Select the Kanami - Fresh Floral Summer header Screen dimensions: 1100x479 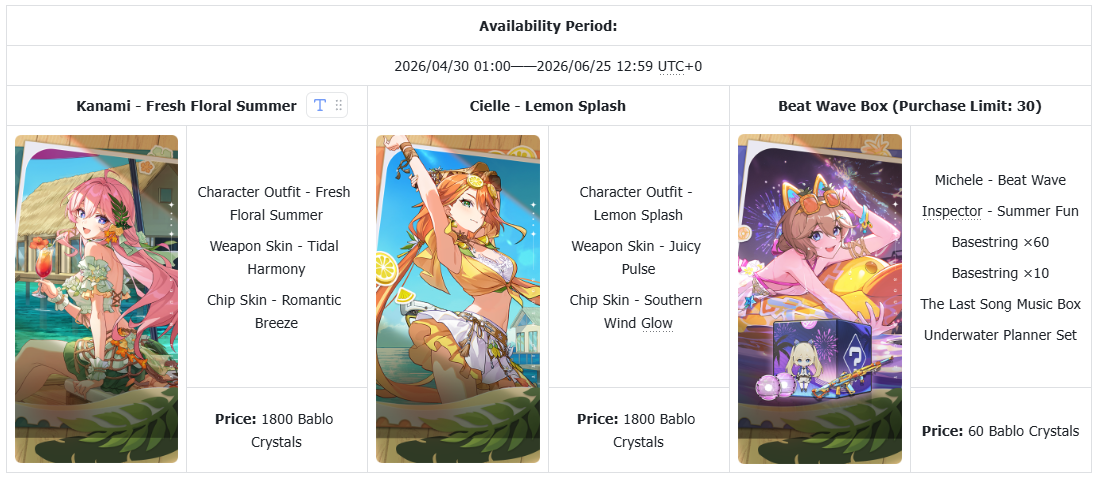click(186, 106)
